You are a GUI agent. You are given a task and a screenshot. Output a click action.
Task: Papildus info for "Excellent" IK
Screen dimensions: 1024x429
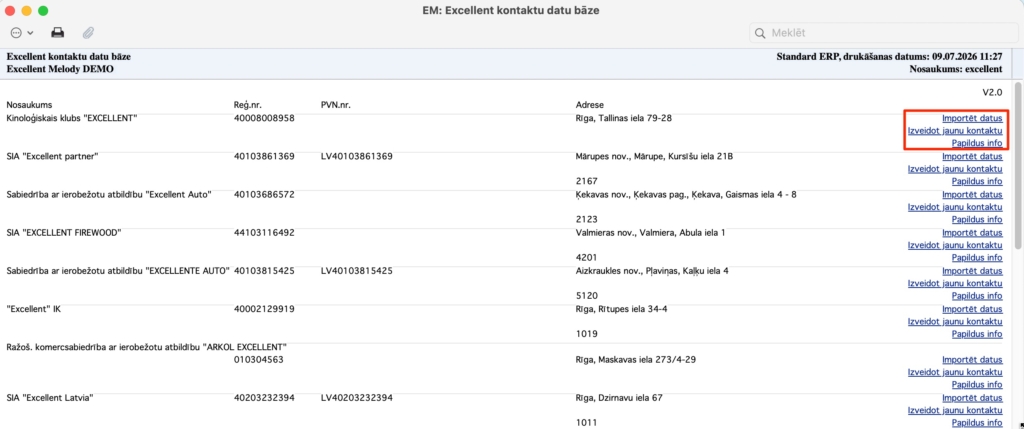977,334
